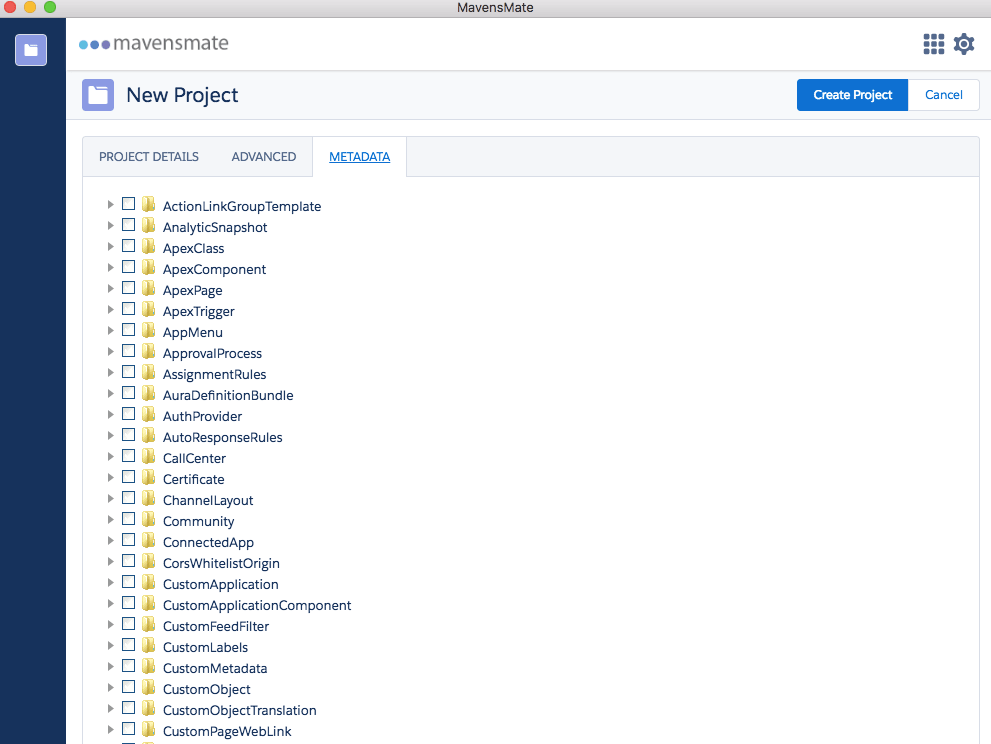Check the AuraDefinitionBundle checkbox
The height and width of the screenshot is (744, 991).
point(128,393)
